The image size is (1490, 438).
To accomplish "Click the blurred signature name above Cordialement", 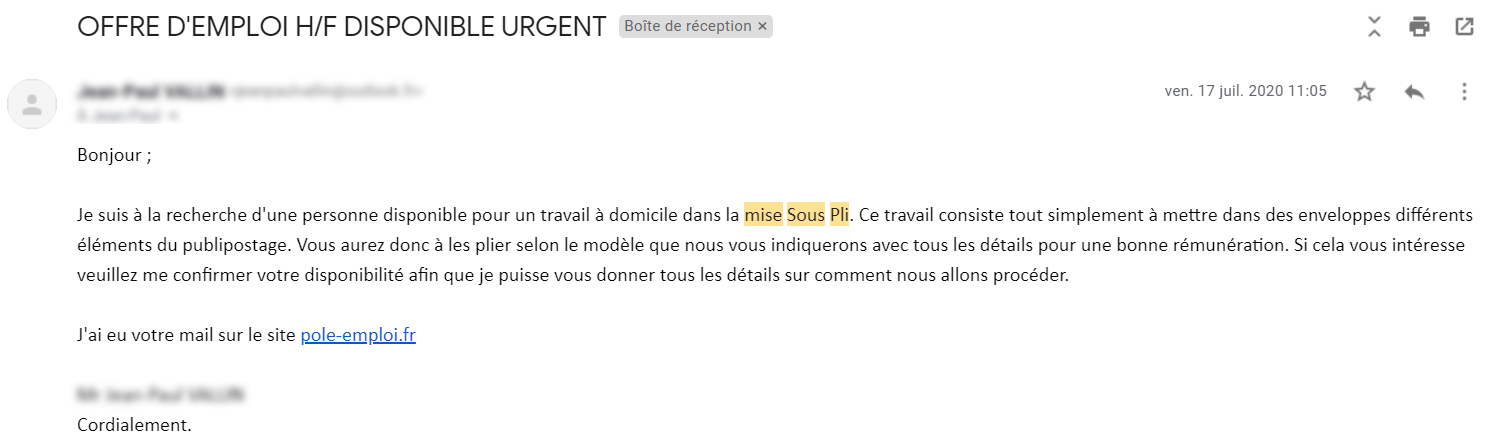I will click(x=160, y=395).
